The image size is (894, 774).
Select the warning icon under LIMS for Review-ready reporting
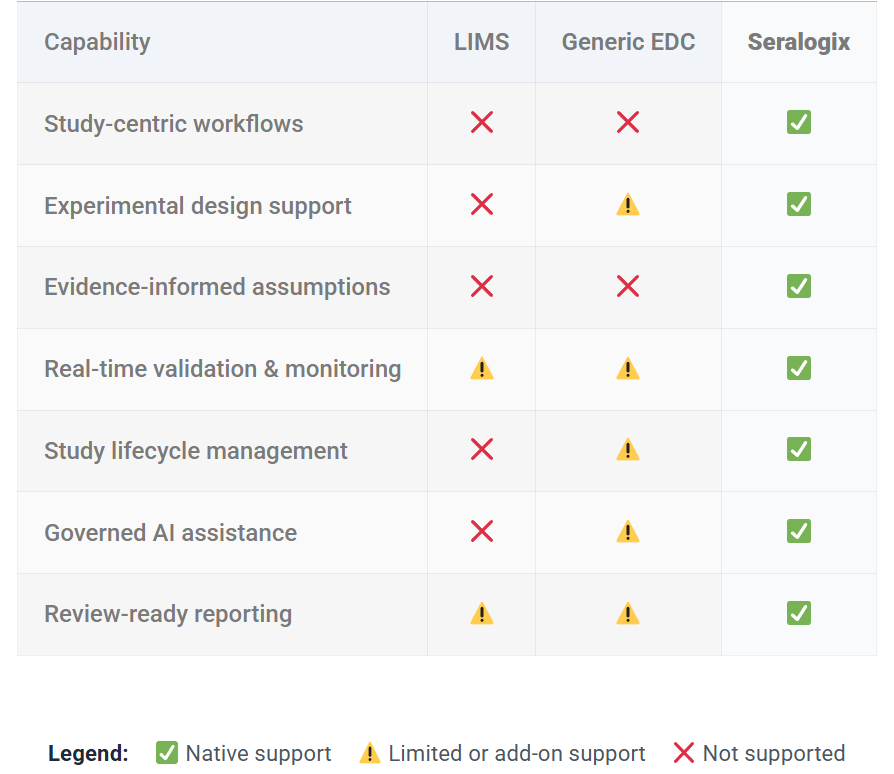tap(481, 613)
